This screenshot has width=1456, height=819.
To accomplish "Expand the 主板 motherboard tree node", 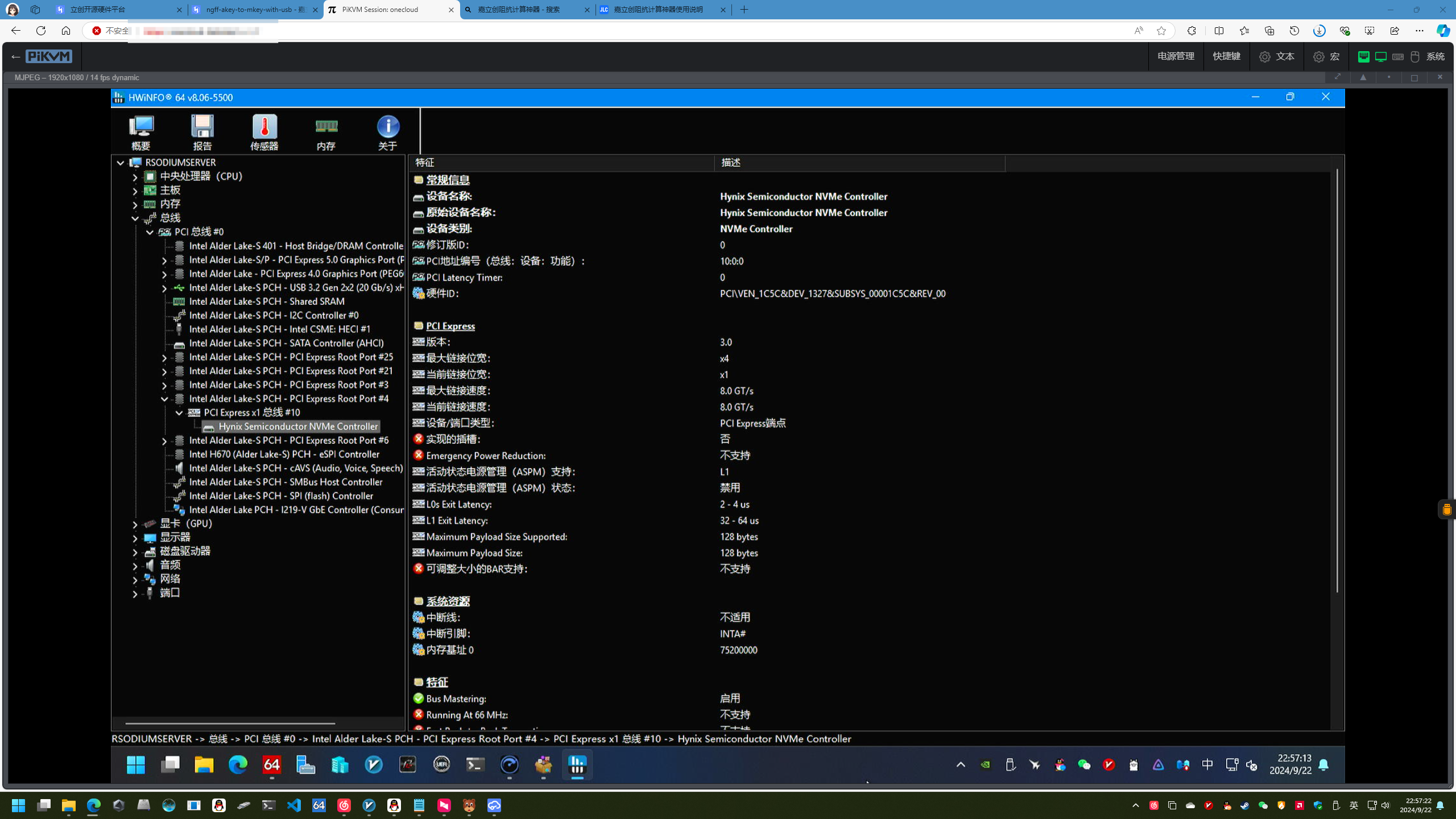I will tap(135, 191).
